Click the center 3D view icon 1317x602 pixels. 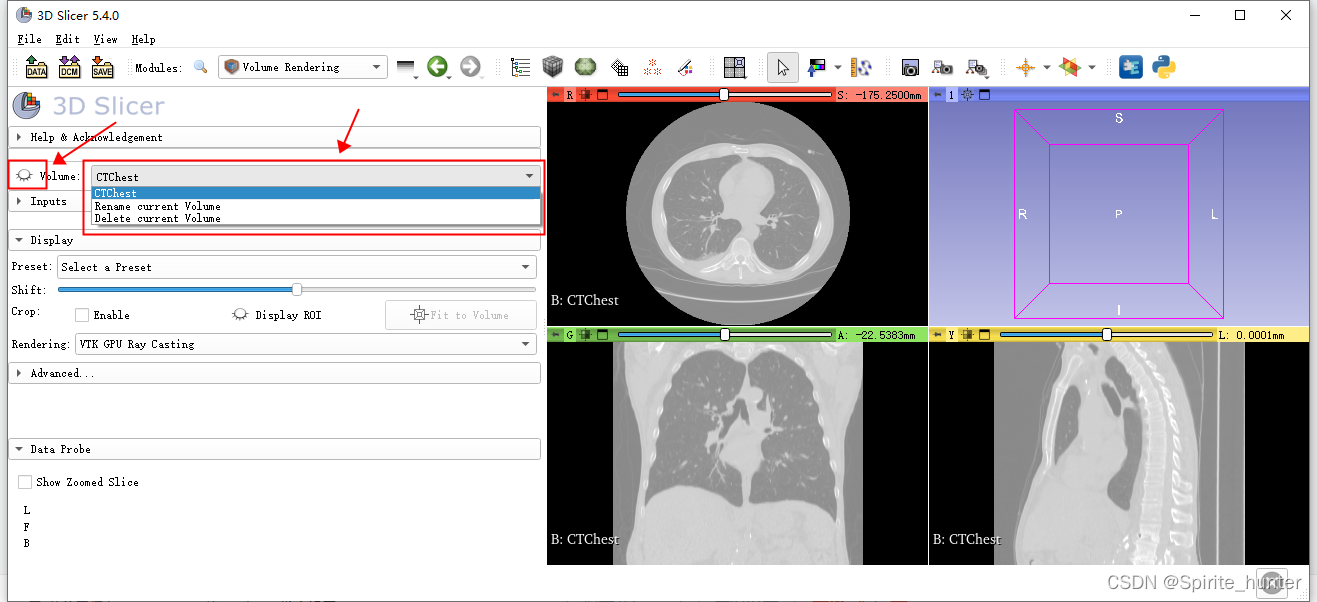[967, 95]
